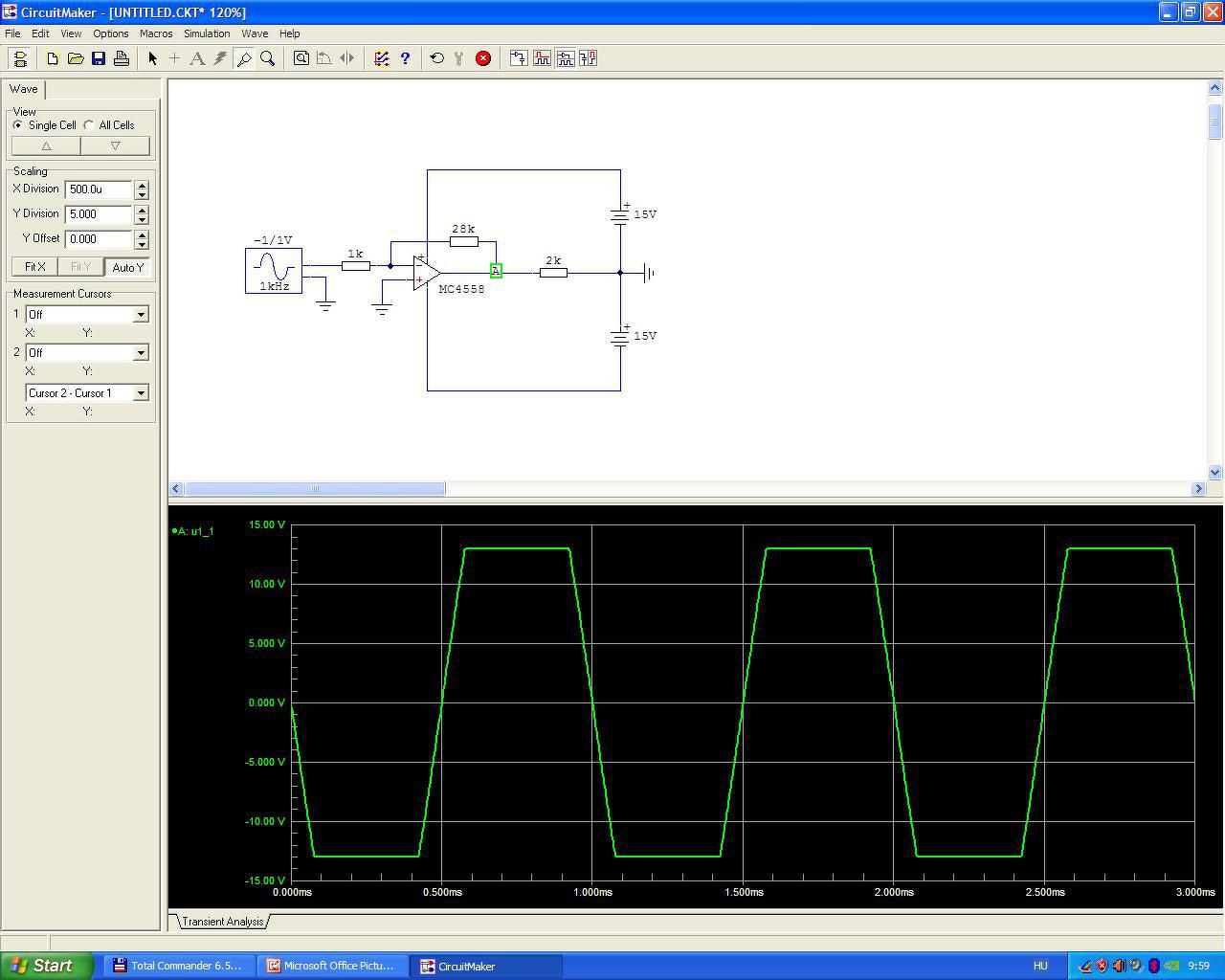Select the Transient Analysis tab
Viewport: 1225px width, 980px height.
point(223,922)
